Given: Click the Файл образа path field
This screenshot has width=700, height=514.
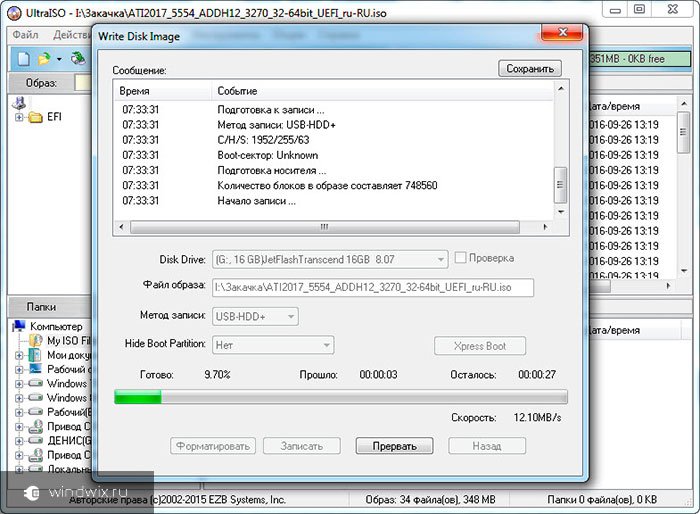Looking at the screenshot, I should coord(373,288).
